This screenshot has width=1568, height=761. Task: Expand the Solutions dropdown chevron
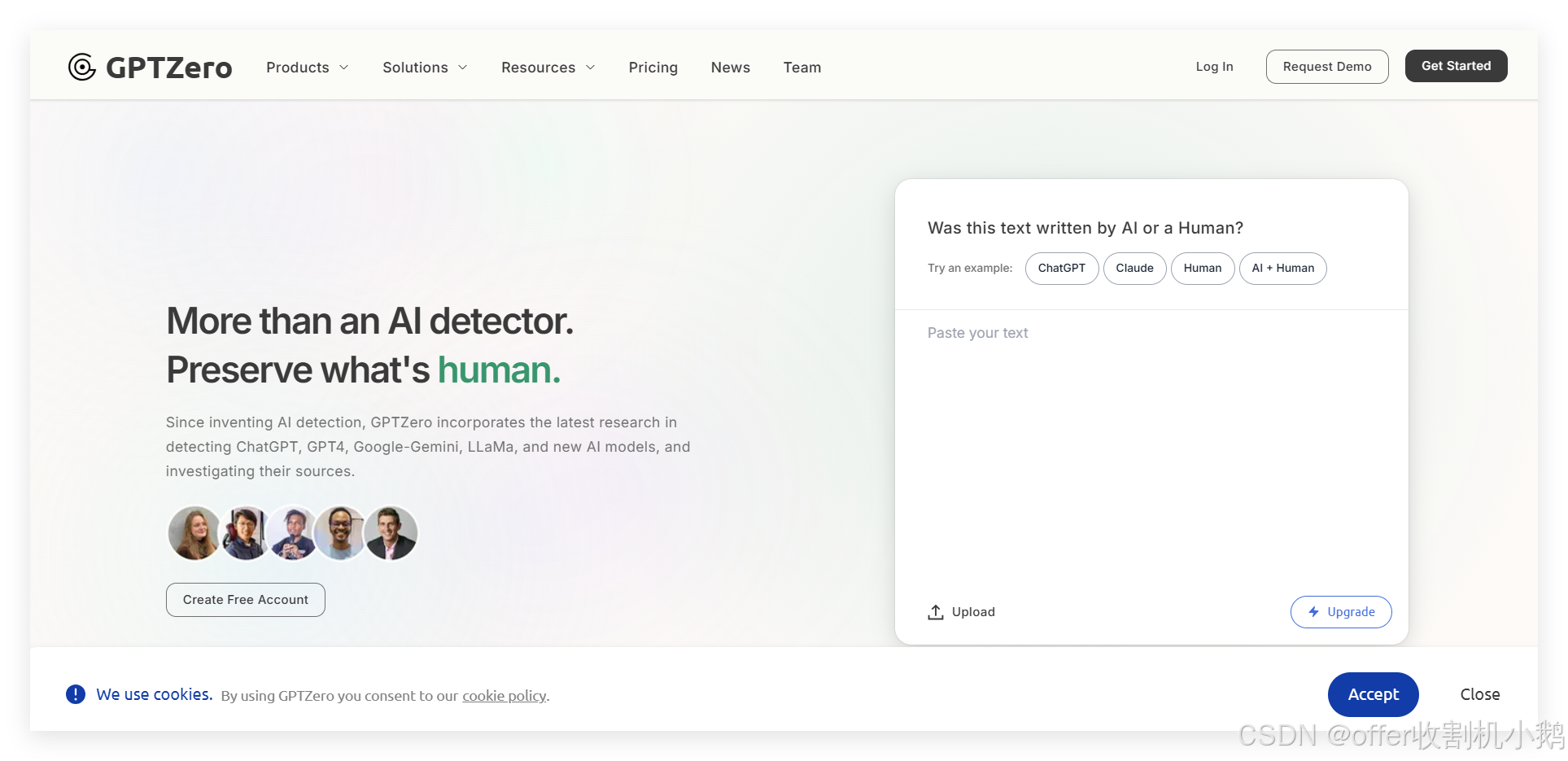coord(463,68)
